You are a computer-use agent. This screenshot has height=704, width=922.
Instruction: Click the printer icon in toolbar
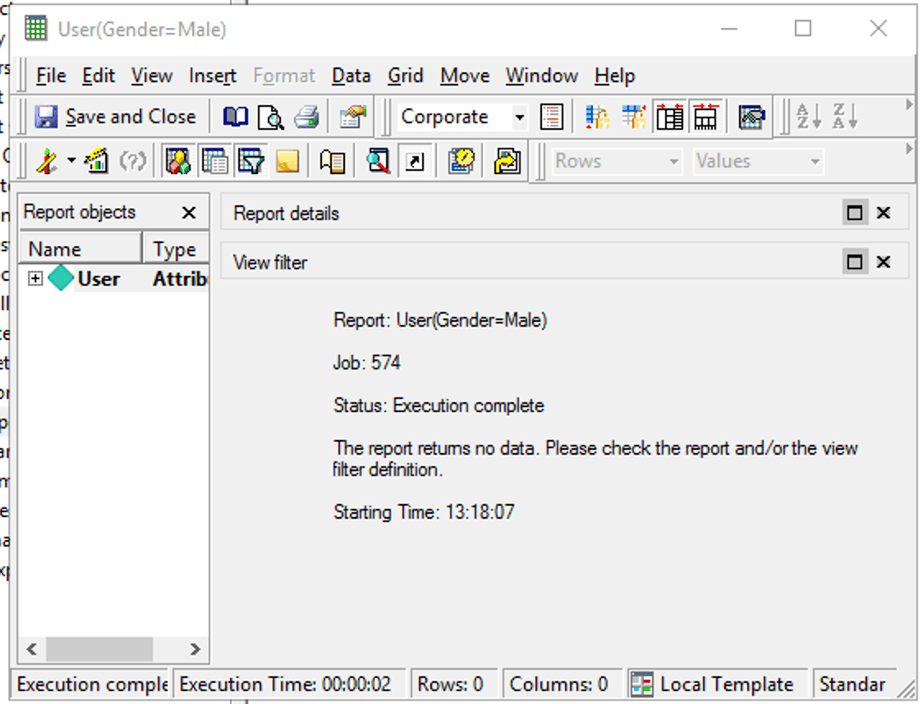306,117
